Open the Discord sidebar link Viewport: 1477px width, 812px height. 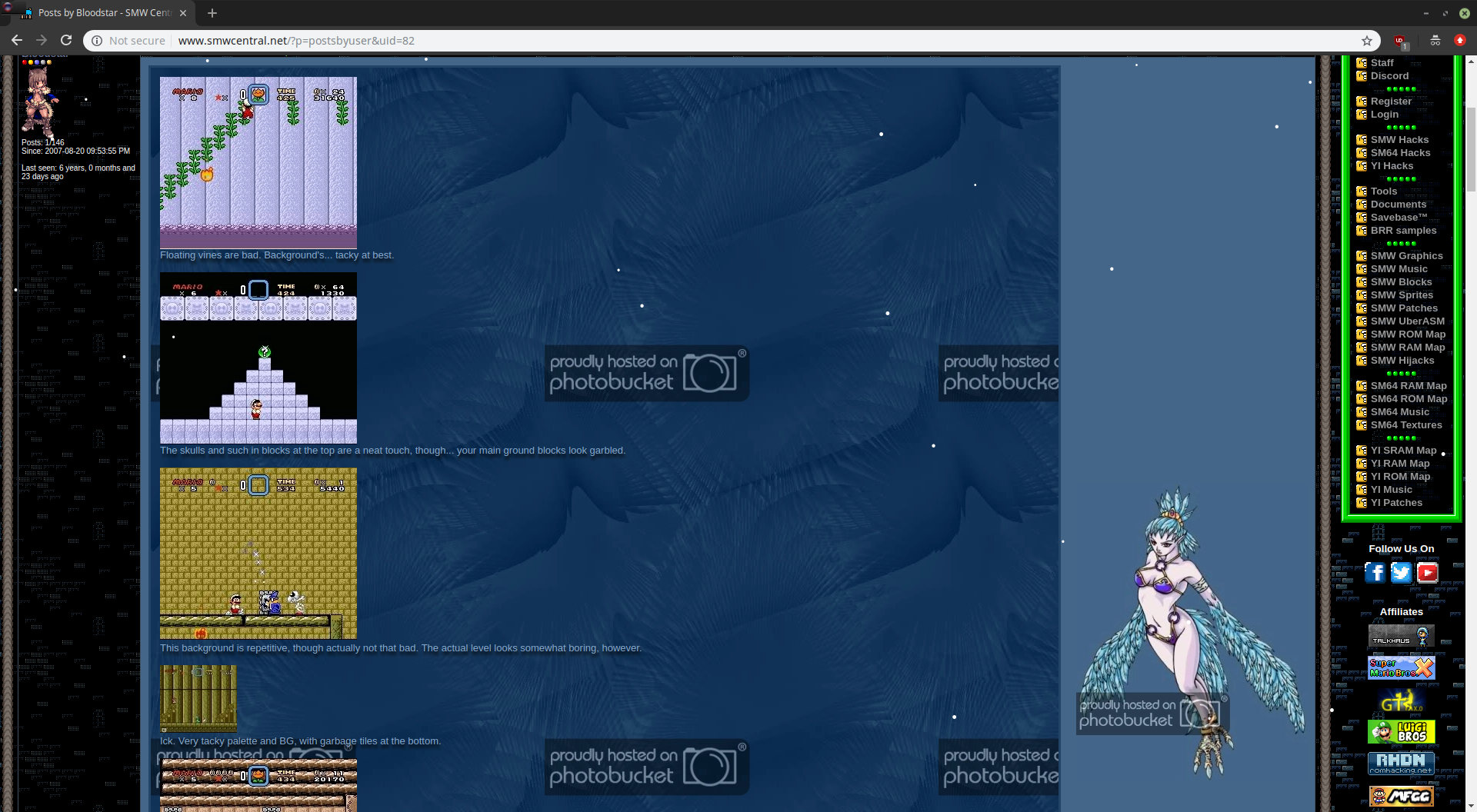pos(1389,76)
